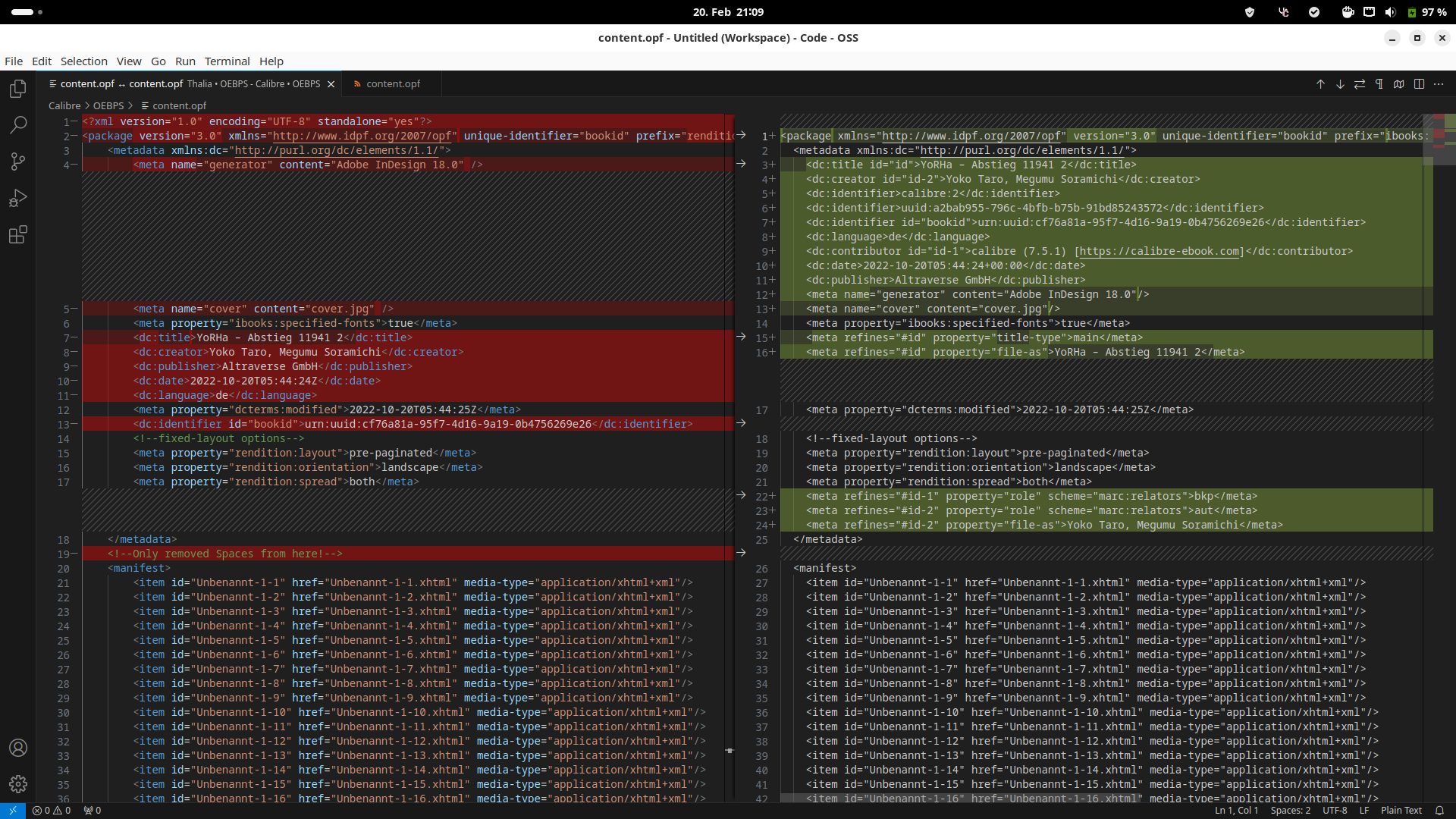Switch to second content.opf tab
1456x819 pixels.
tap(392, 84)
